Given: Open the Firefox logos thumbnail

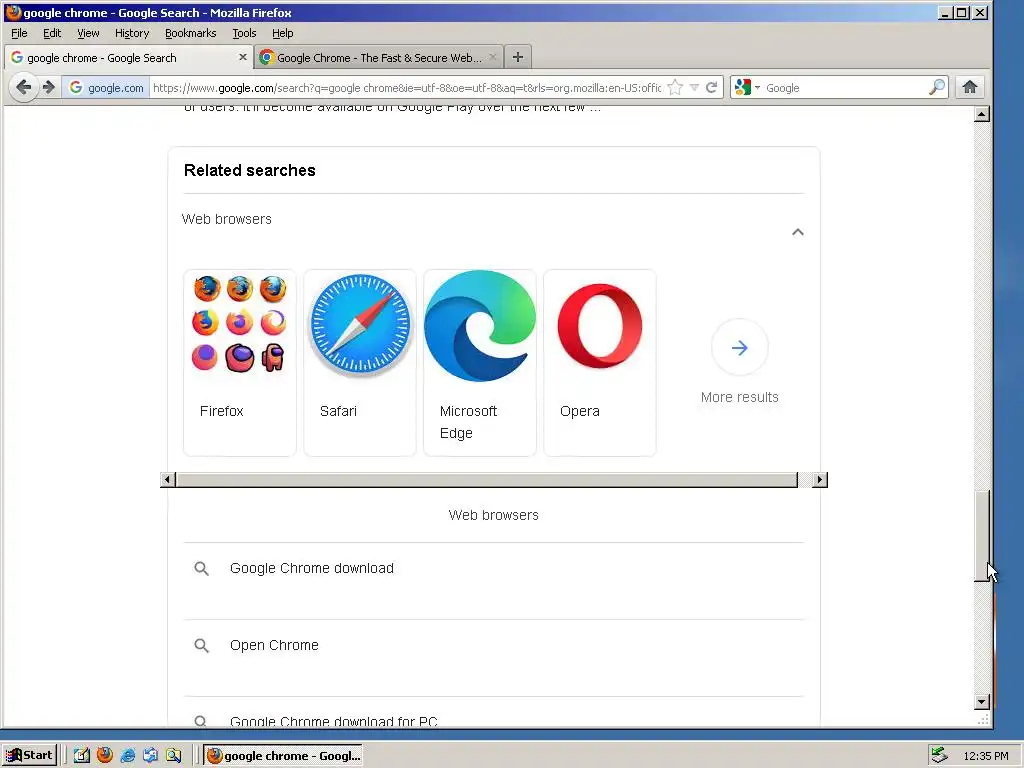Looking at the screenshot, I should [240, 325].
